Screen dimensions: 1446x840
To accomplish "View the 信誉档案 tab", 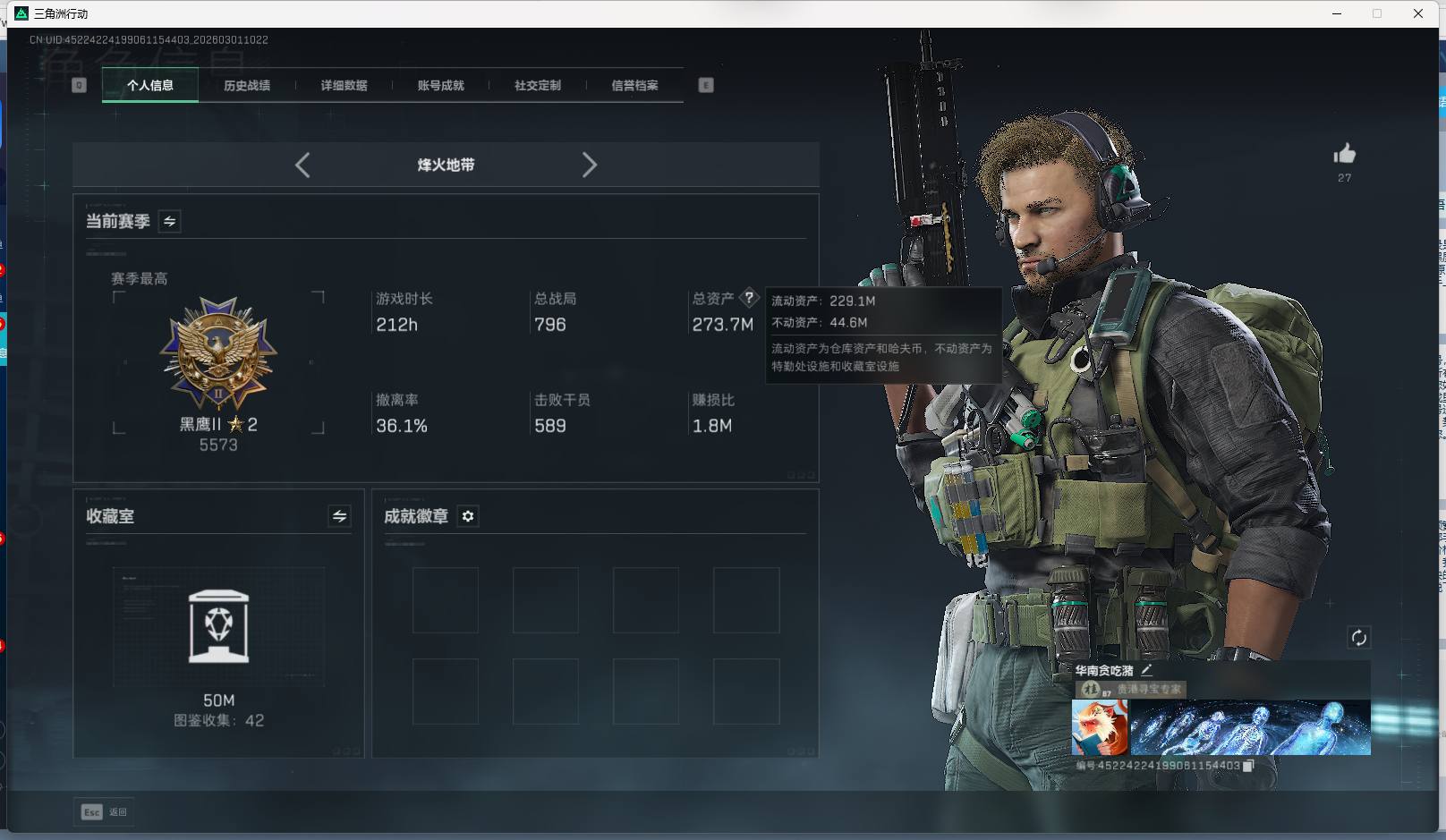I will tap(634, 85).
